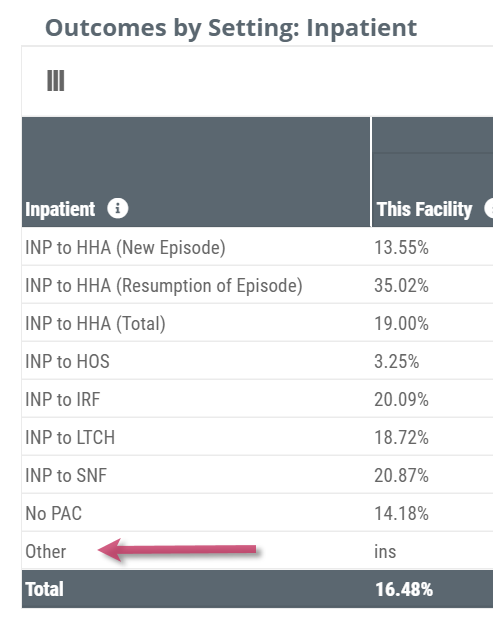This screenshot has height=624, width=493.
Task: Select the This Facility column header
Action: pyautogui.click(x=425, y=209)
